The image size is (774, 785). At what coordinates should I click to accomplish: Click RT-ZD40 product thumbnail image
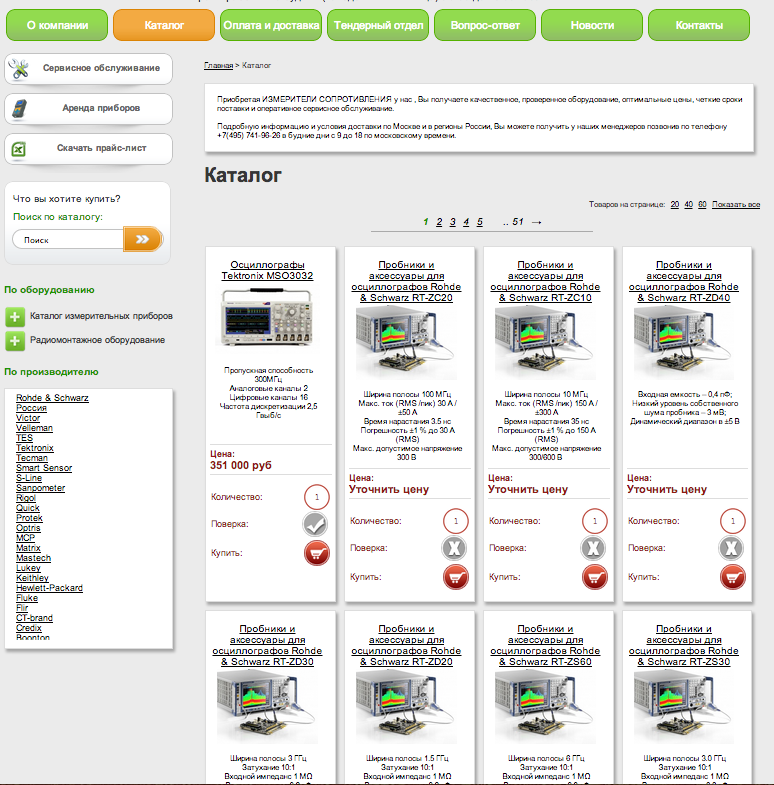click(x=684, y=343)
